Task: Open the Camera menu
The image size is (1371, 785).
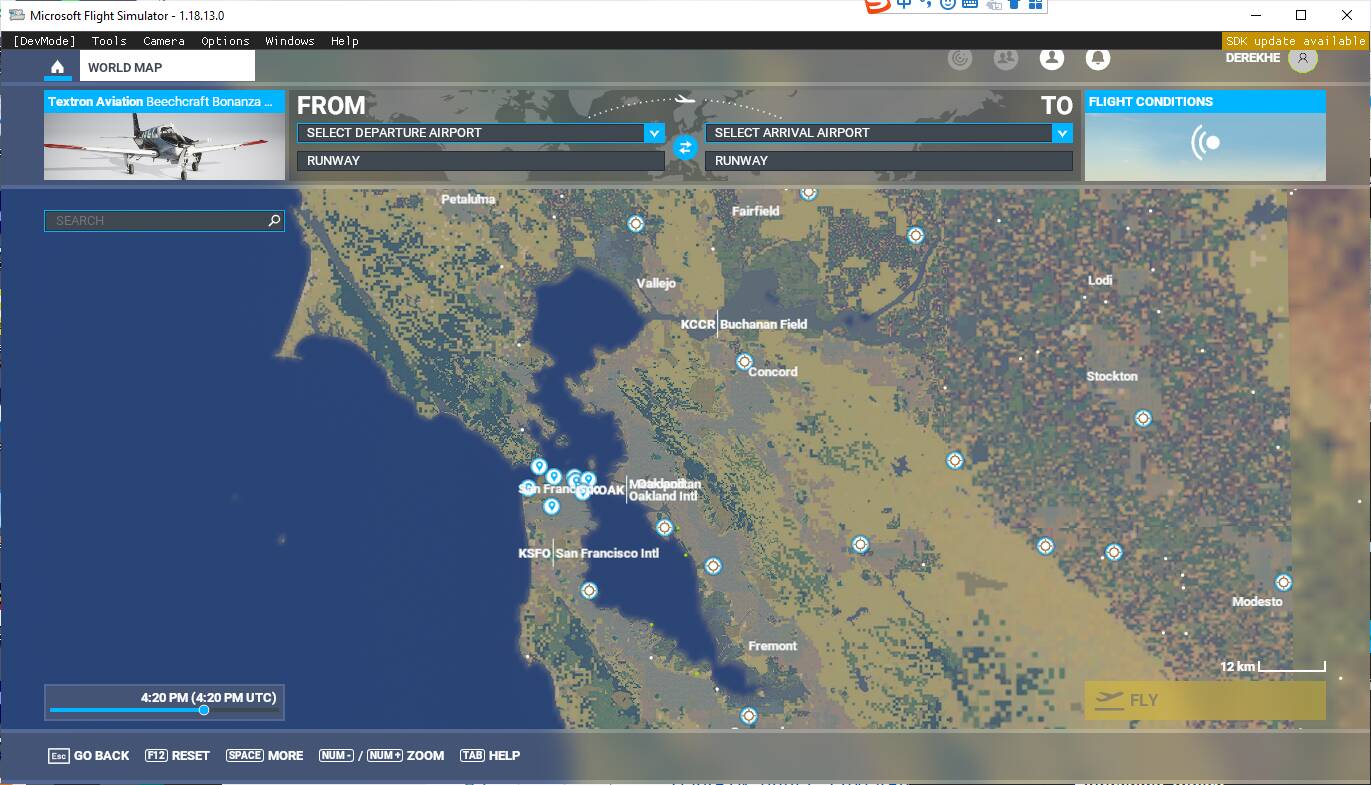Action: pos(163,41)
